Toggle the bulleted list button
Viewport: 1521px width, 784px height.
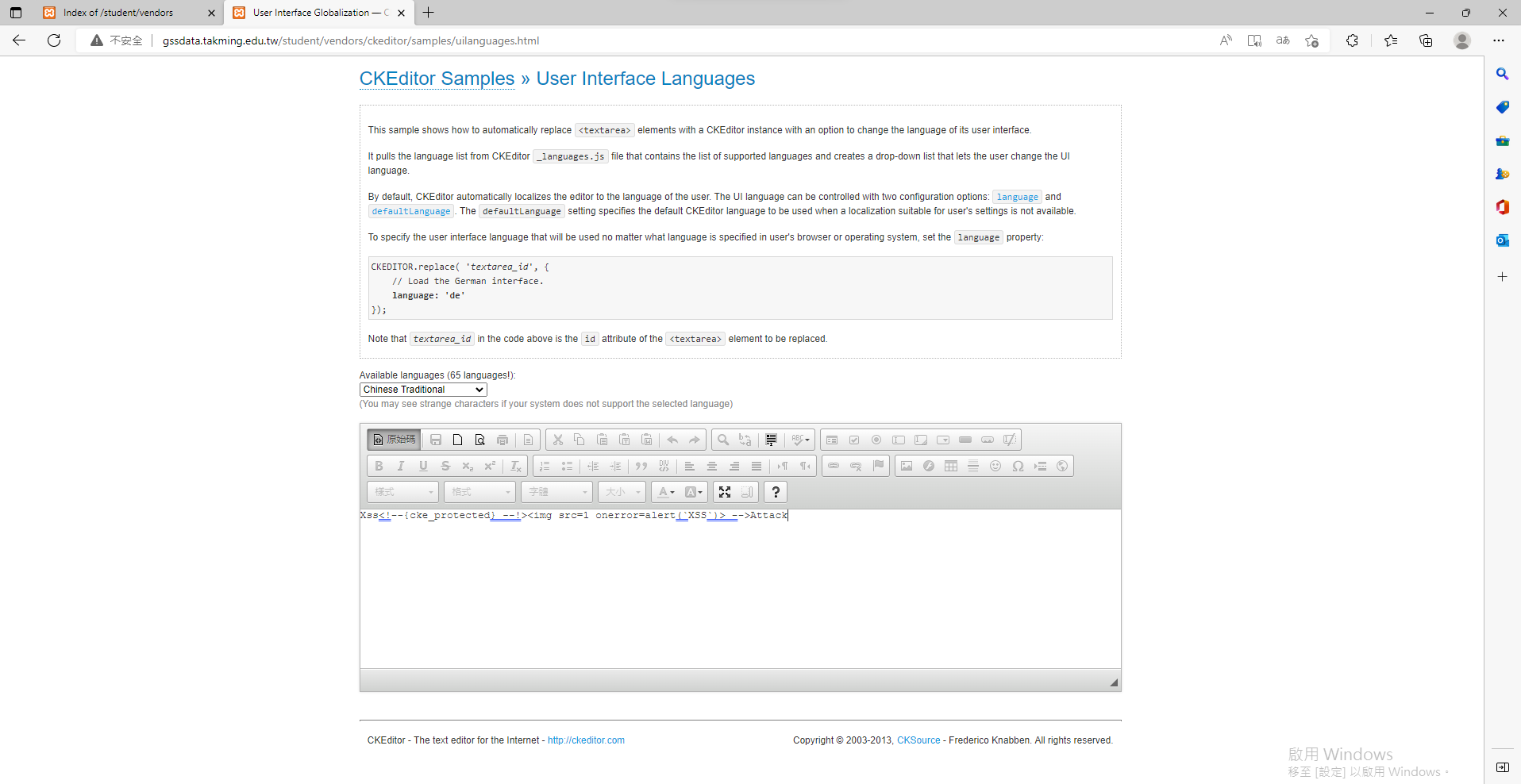point(567,466)
